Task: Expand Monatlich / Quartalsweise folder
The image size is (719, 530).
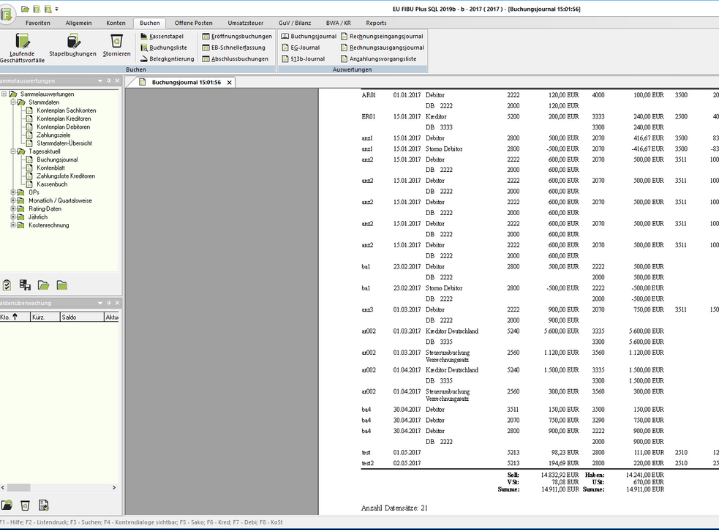Action: [x=13, y=200]
